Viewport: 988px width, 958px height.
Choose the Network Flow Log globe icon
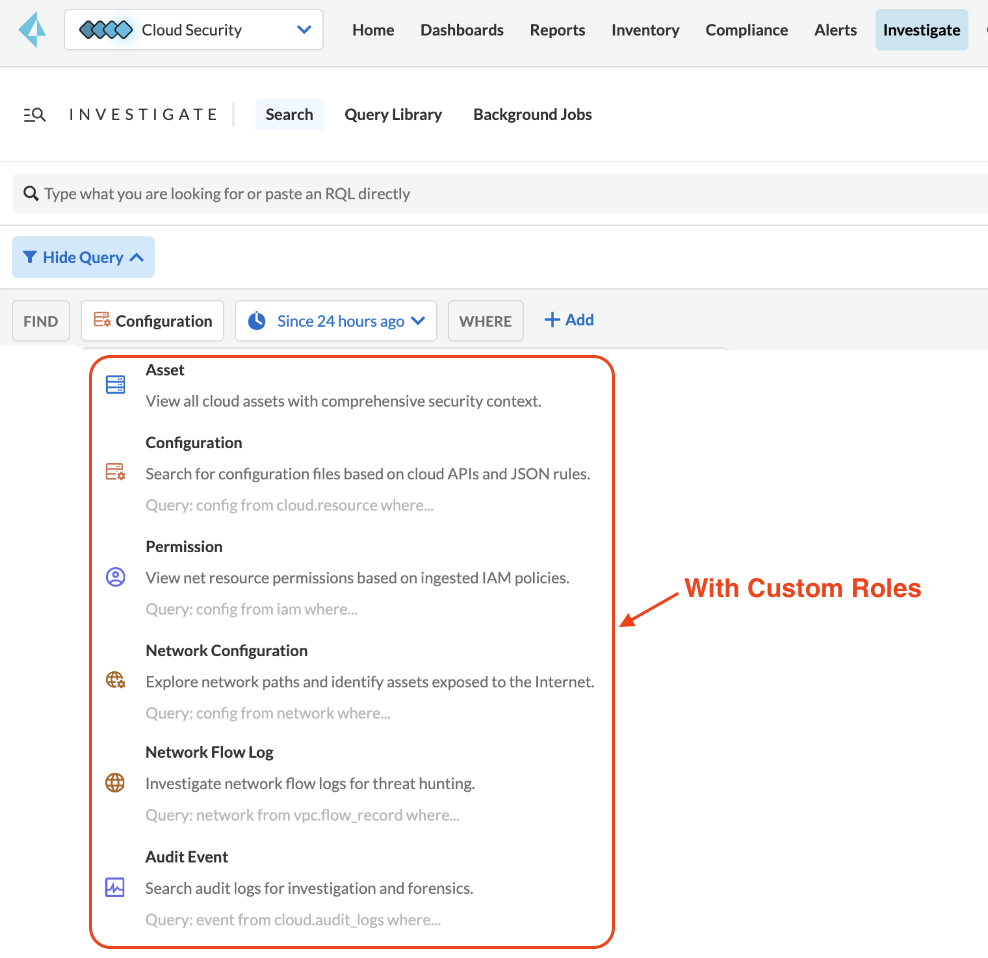click(x=116, y=783)
